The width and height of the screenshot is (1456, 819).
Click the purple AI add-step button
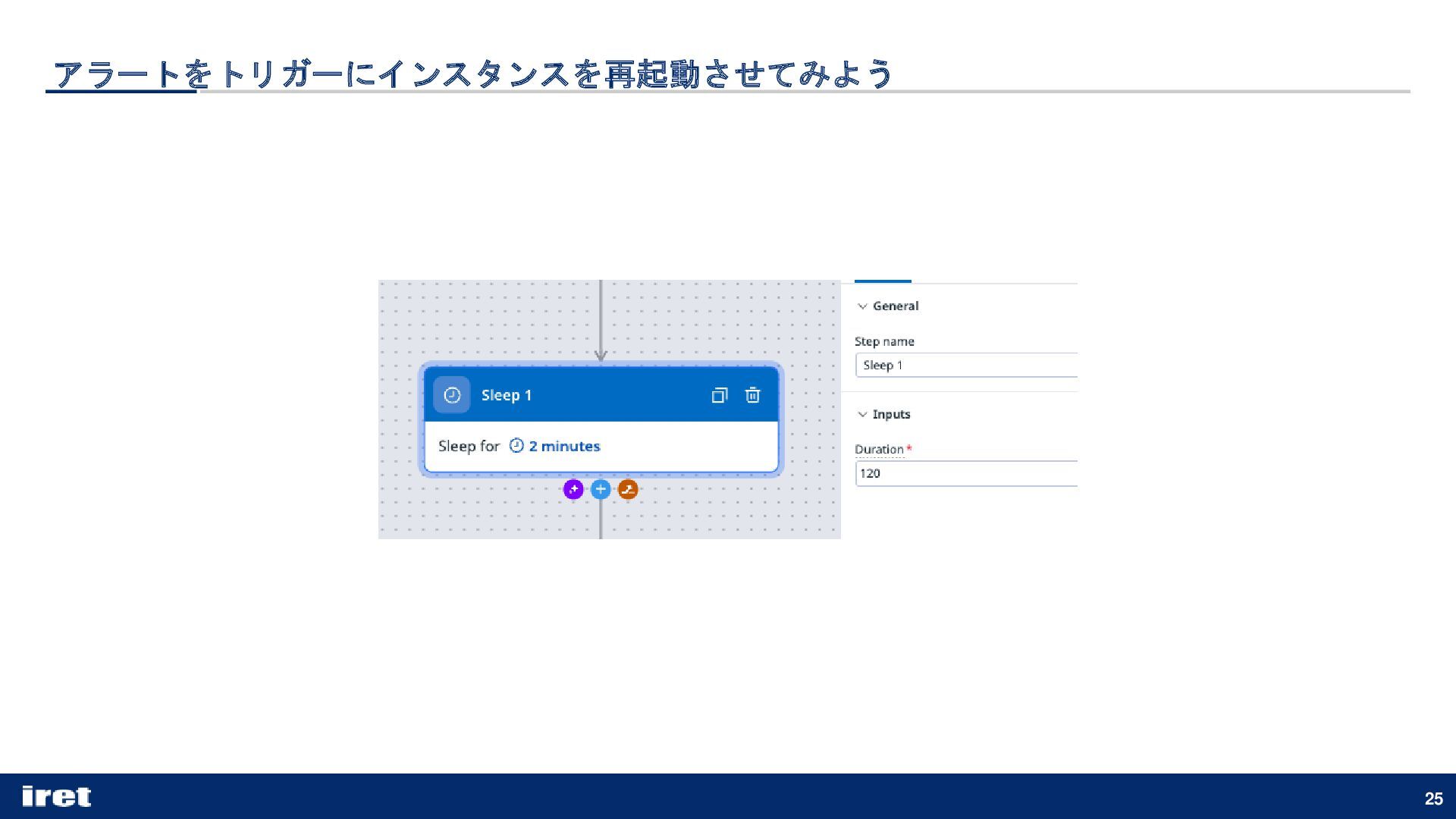(x=573, y=489)
